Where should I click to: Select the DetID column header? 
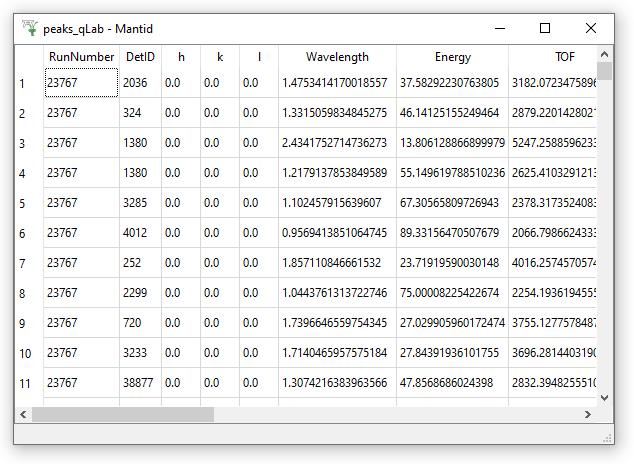pos(140,57)
